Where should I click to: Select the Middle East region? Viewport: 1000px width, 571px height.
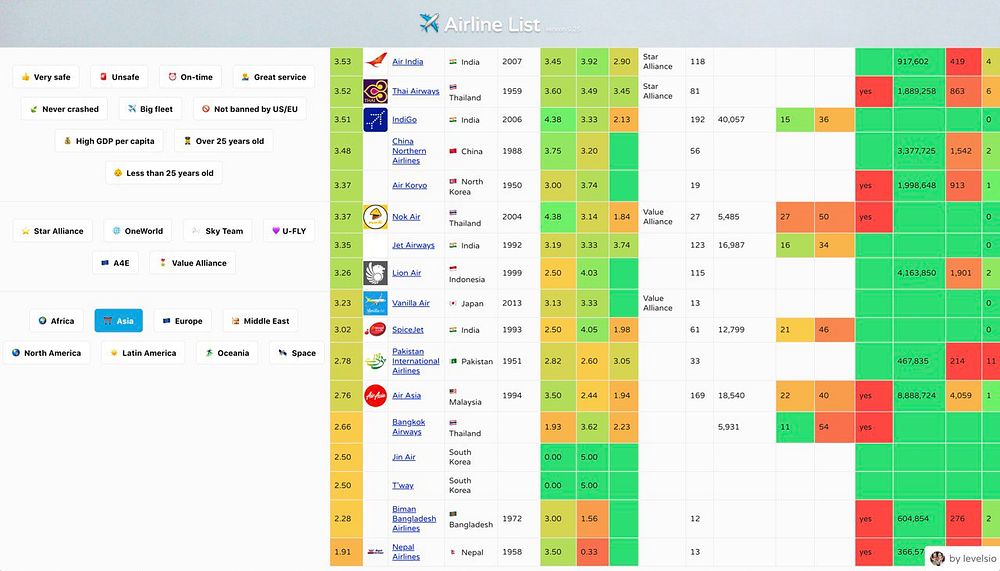[x=260, y=320]
